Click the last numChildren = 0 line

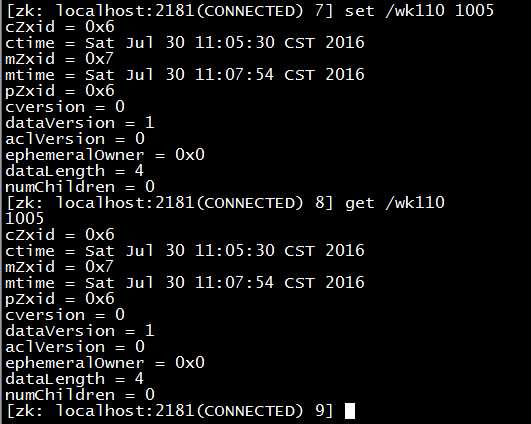80,395
